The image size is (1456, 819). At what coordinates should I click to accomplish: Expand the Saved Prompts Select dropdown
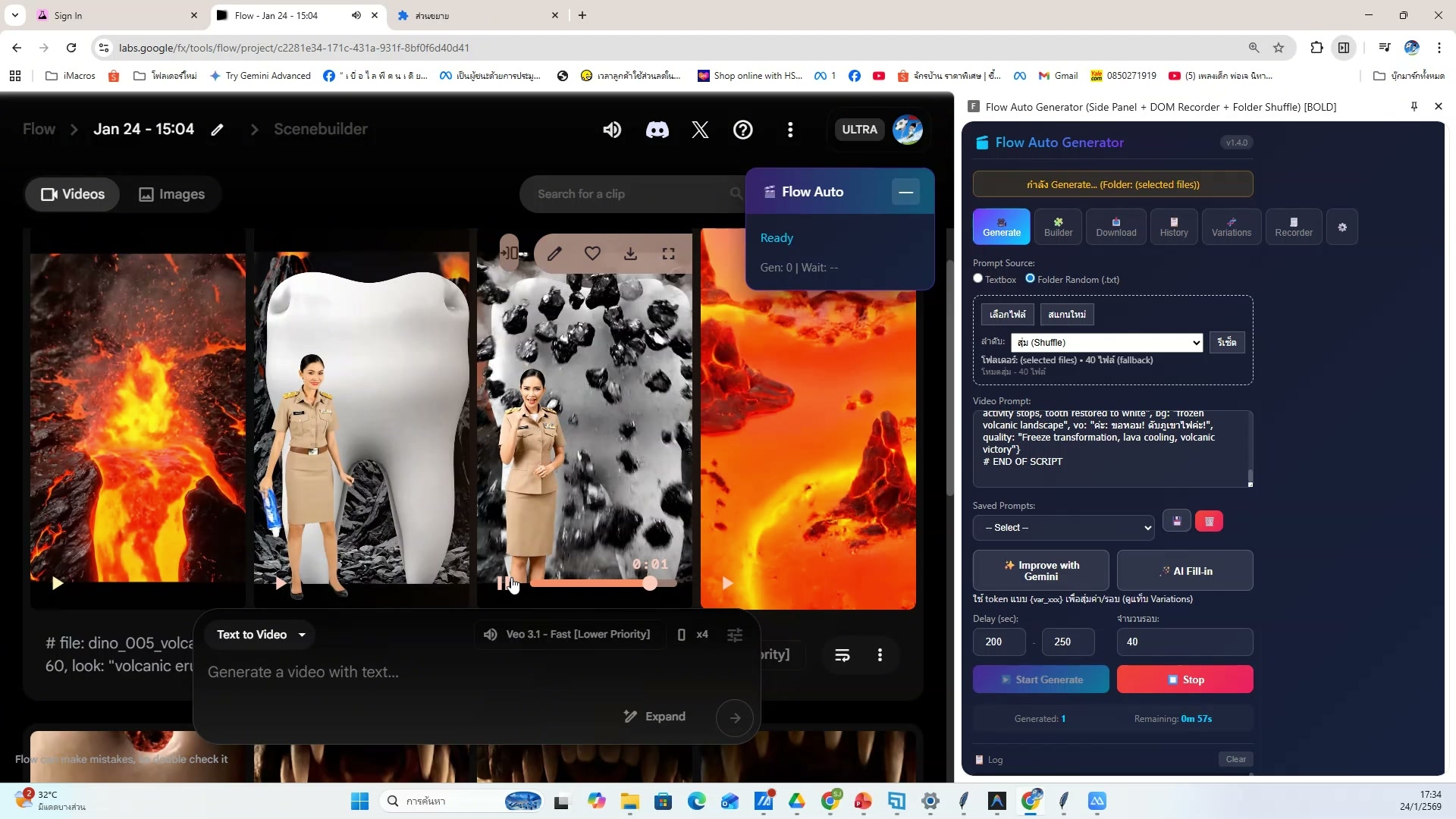[x=1063, y=528]
